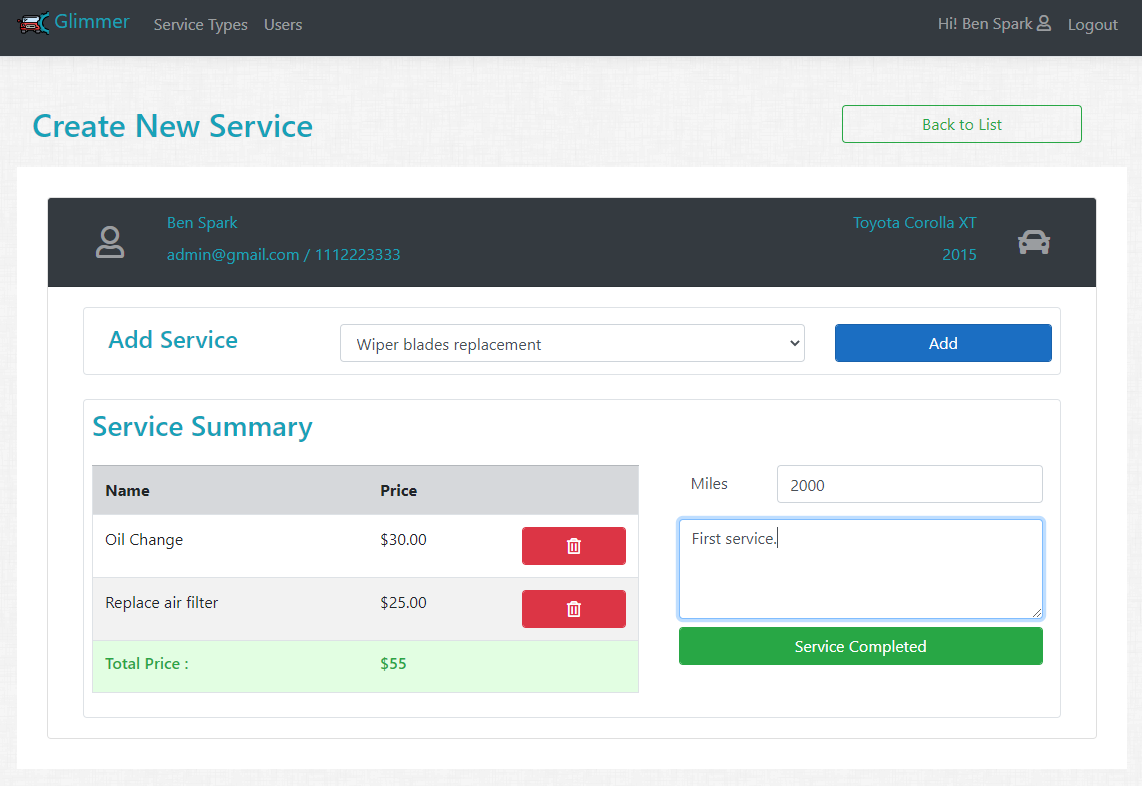
Task: Click the customer profile icon in header card
Action: (110, 243)
